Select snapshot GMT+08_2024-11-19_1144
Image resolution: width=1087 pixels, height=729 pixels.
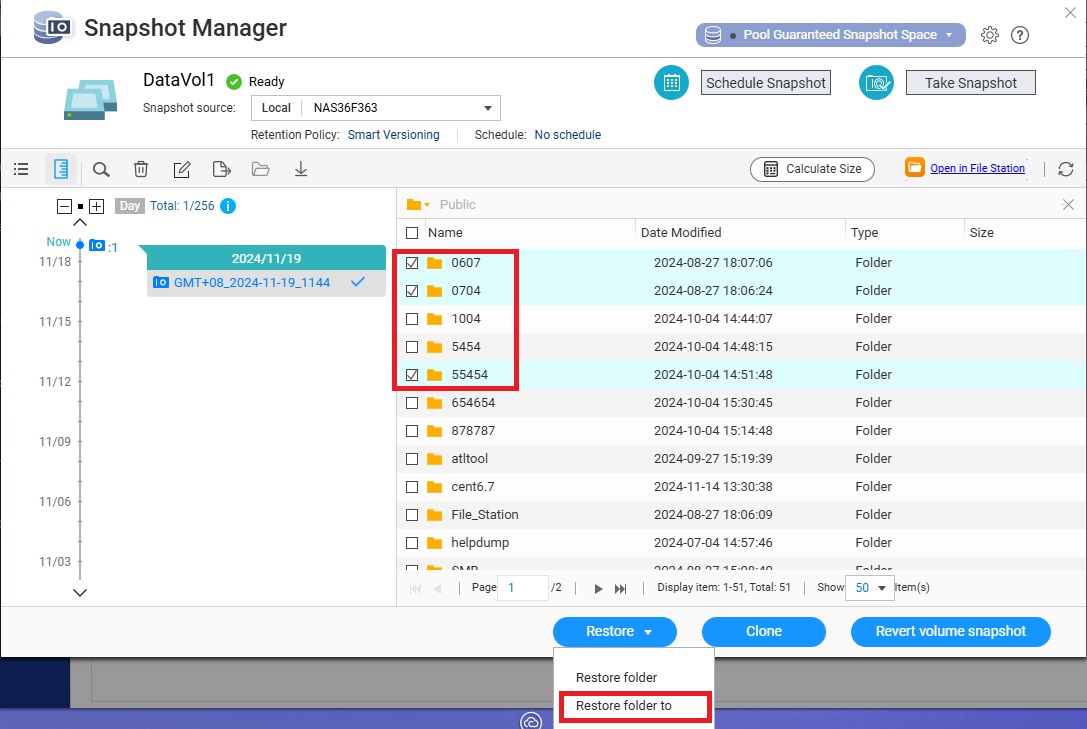click(x=266, y=283)
